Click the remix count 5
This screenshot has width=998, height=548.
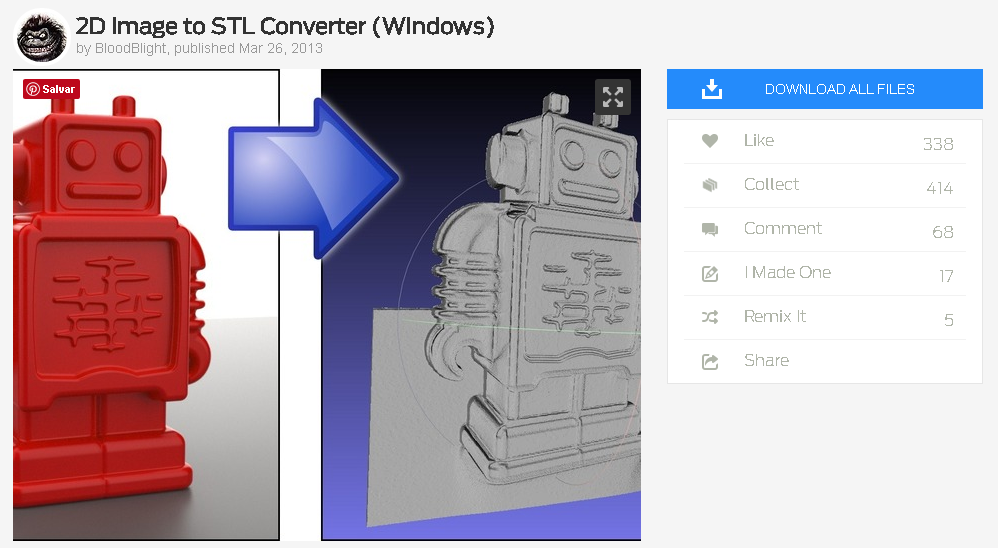(x=948, y=320)
